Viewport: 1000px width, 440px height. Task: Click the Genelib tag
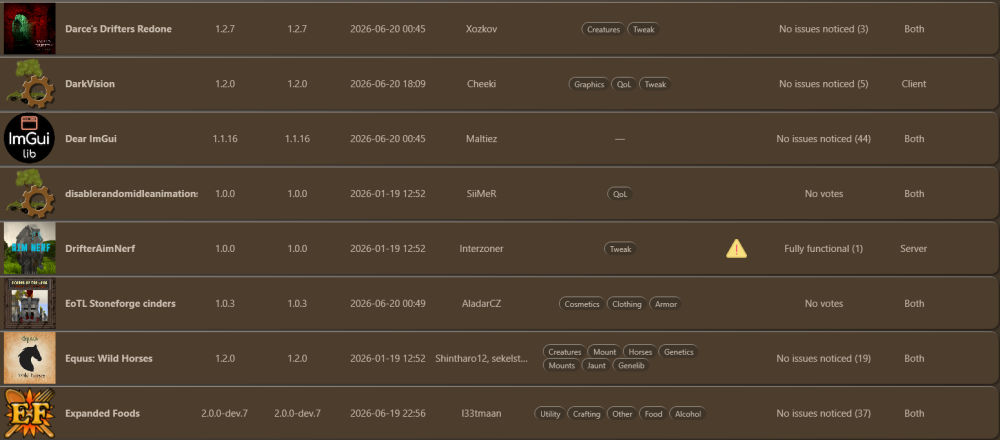click(x=631, y=365)
